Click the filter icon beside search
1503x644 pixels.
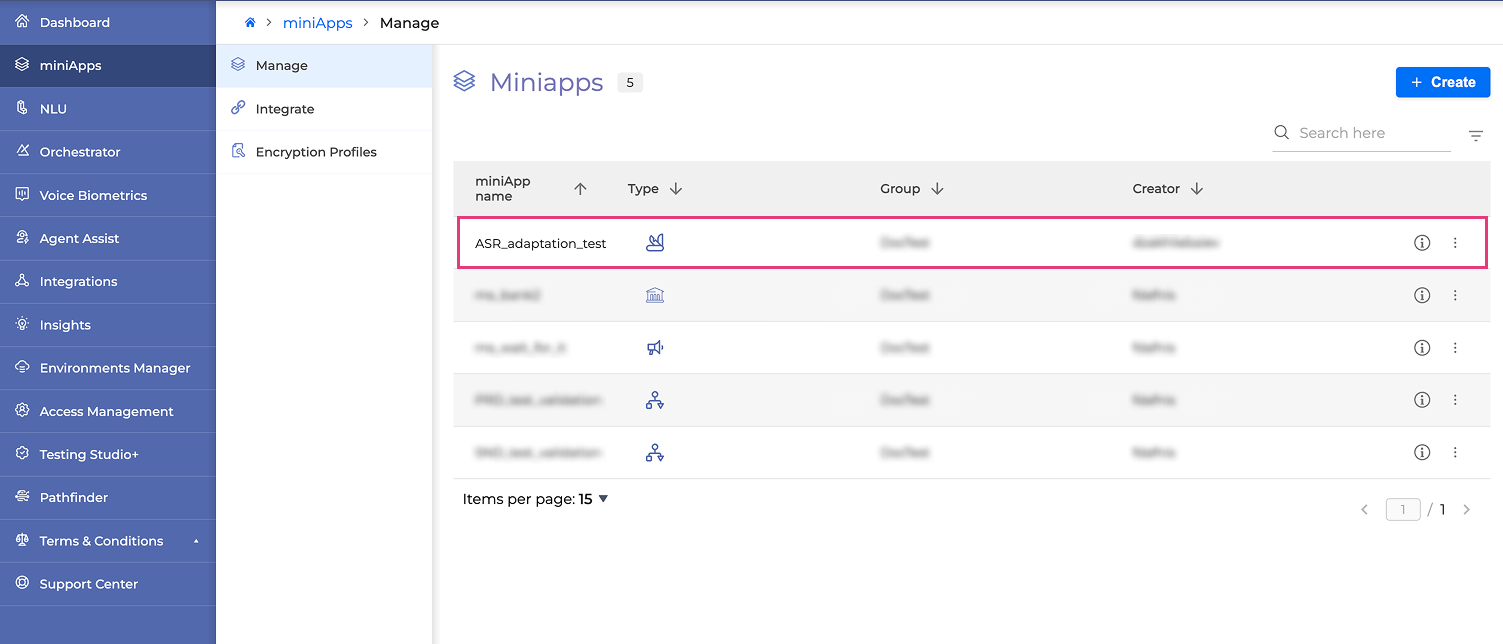[x=1476, y=136]
